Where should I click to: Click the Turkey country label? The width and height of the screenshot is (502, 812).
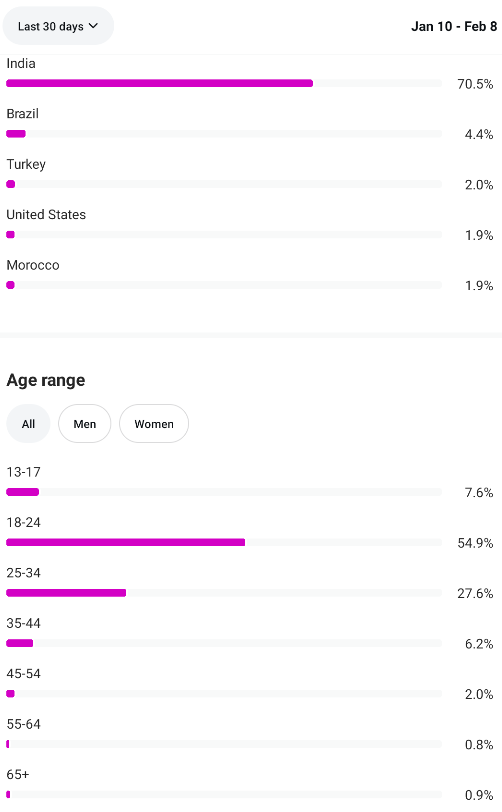(26, 164)
